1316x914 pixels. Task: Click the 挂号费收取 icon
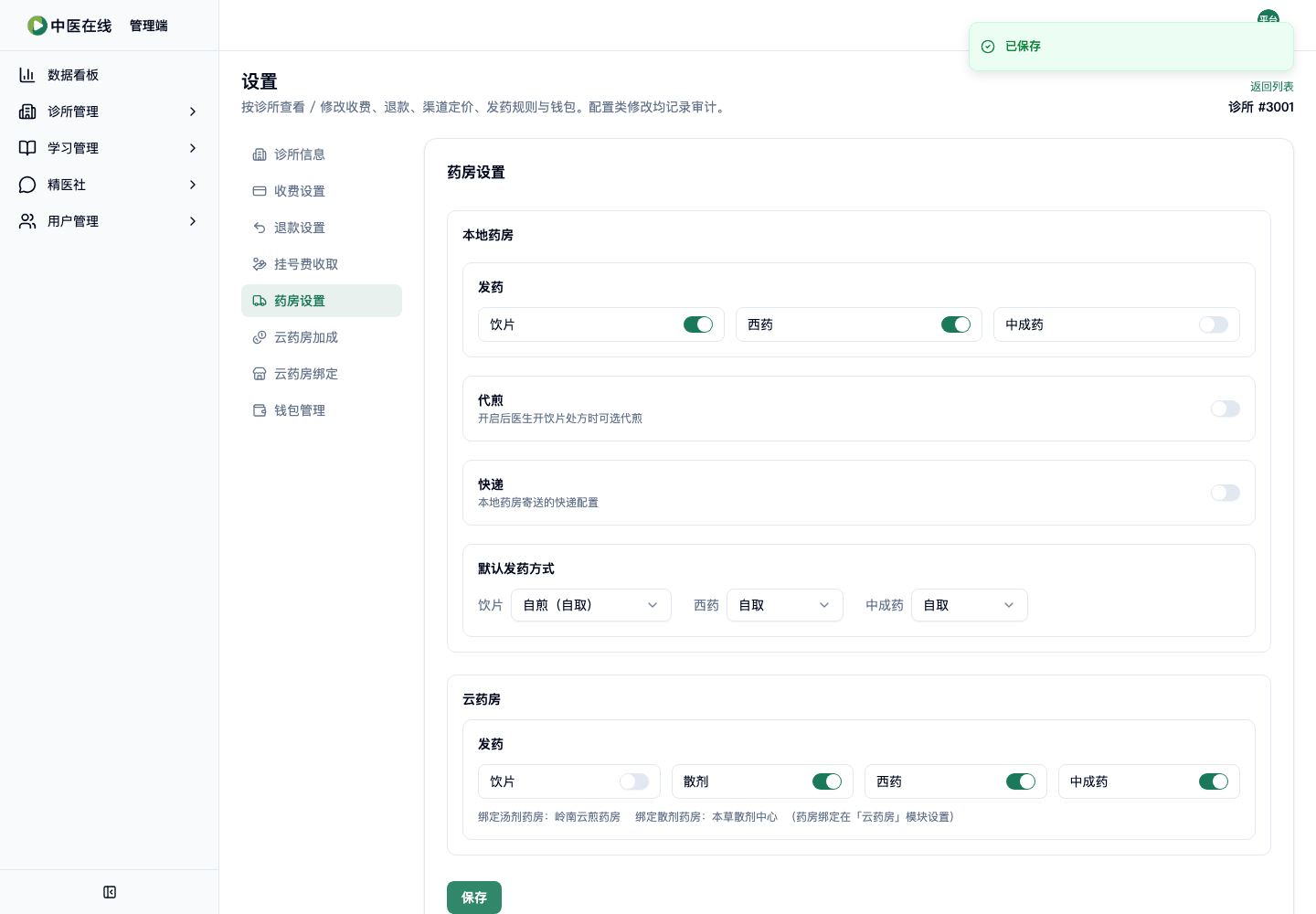pos(260,264)
